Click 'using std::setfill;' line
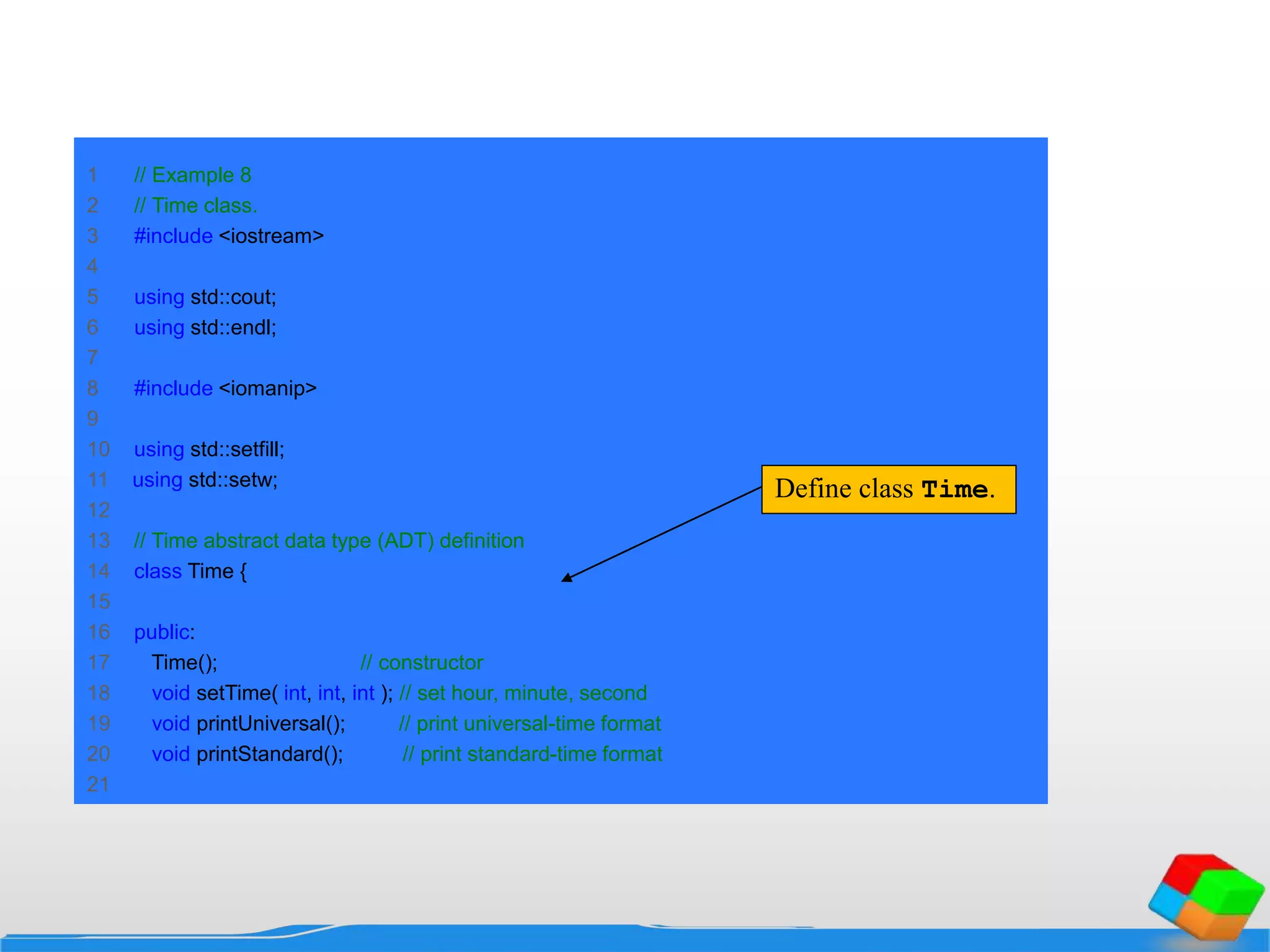 tap(209, 449)
